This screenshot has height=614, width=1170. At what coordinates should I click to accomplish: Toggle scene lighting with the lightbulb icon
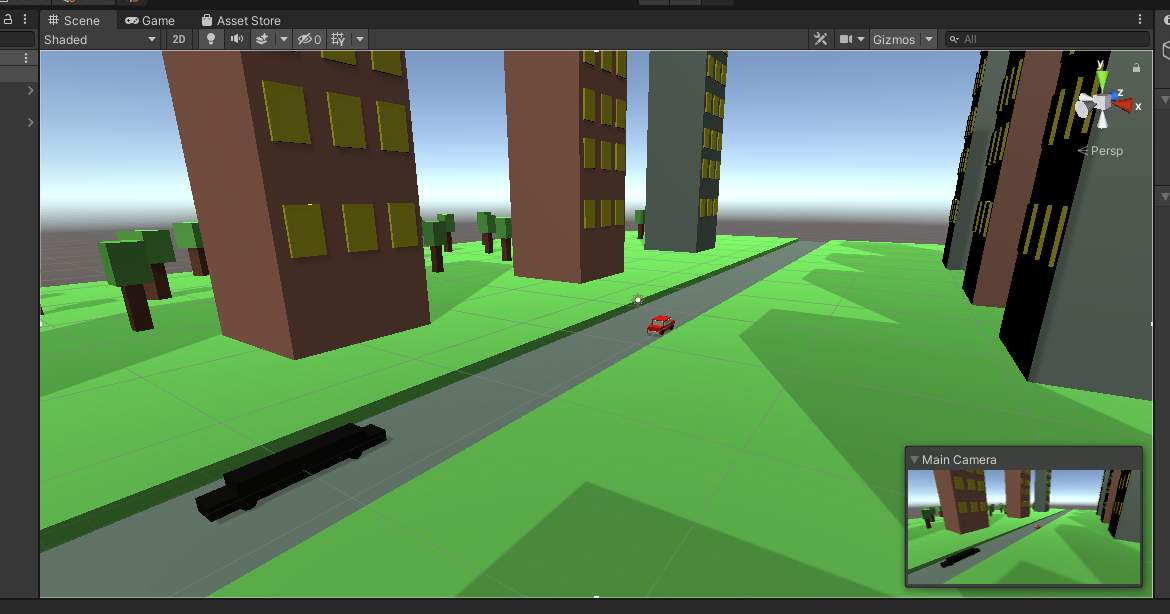(x=211, y=39)
